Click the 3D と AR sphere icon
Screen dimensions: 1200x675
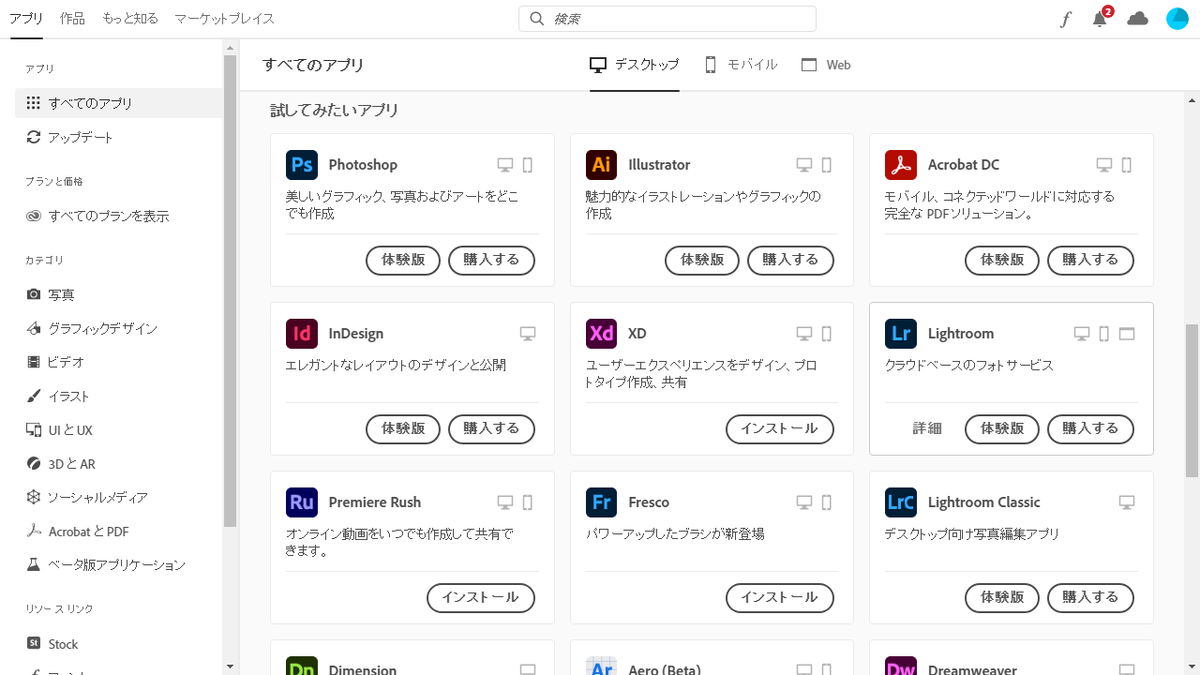[34, 464]
